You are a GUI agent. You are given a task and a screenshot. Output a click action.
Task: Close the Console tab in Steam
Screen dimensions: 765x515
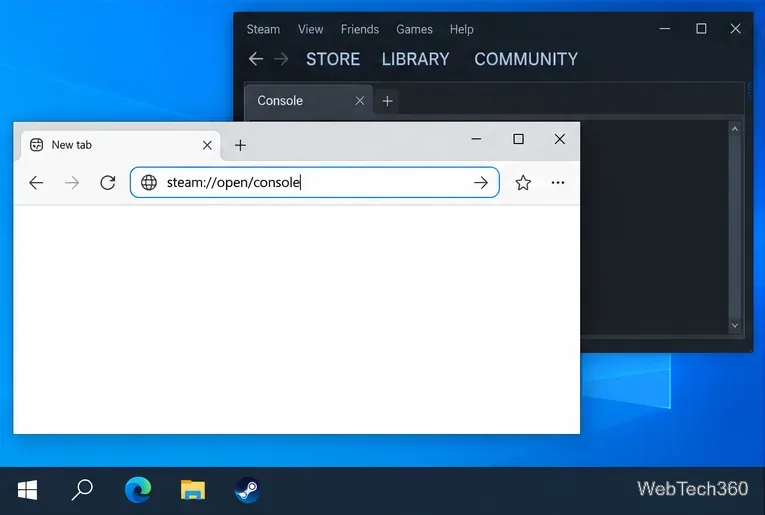pos(360,101)
